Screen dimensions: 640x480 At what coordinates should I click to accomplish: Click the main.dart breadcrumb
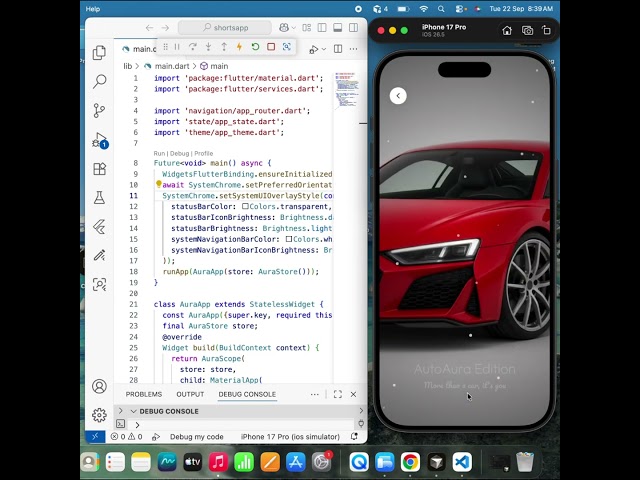point(172,66)
